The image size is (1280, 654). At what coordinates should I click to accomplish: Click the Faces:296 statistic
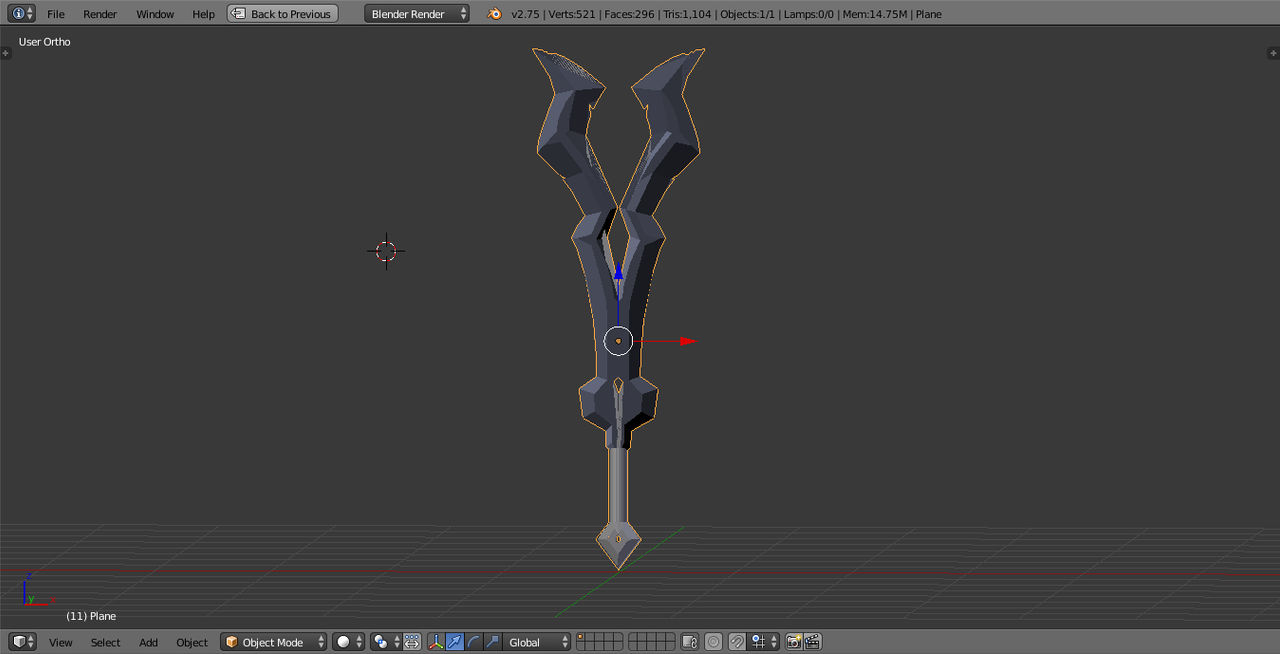(629, 14)
